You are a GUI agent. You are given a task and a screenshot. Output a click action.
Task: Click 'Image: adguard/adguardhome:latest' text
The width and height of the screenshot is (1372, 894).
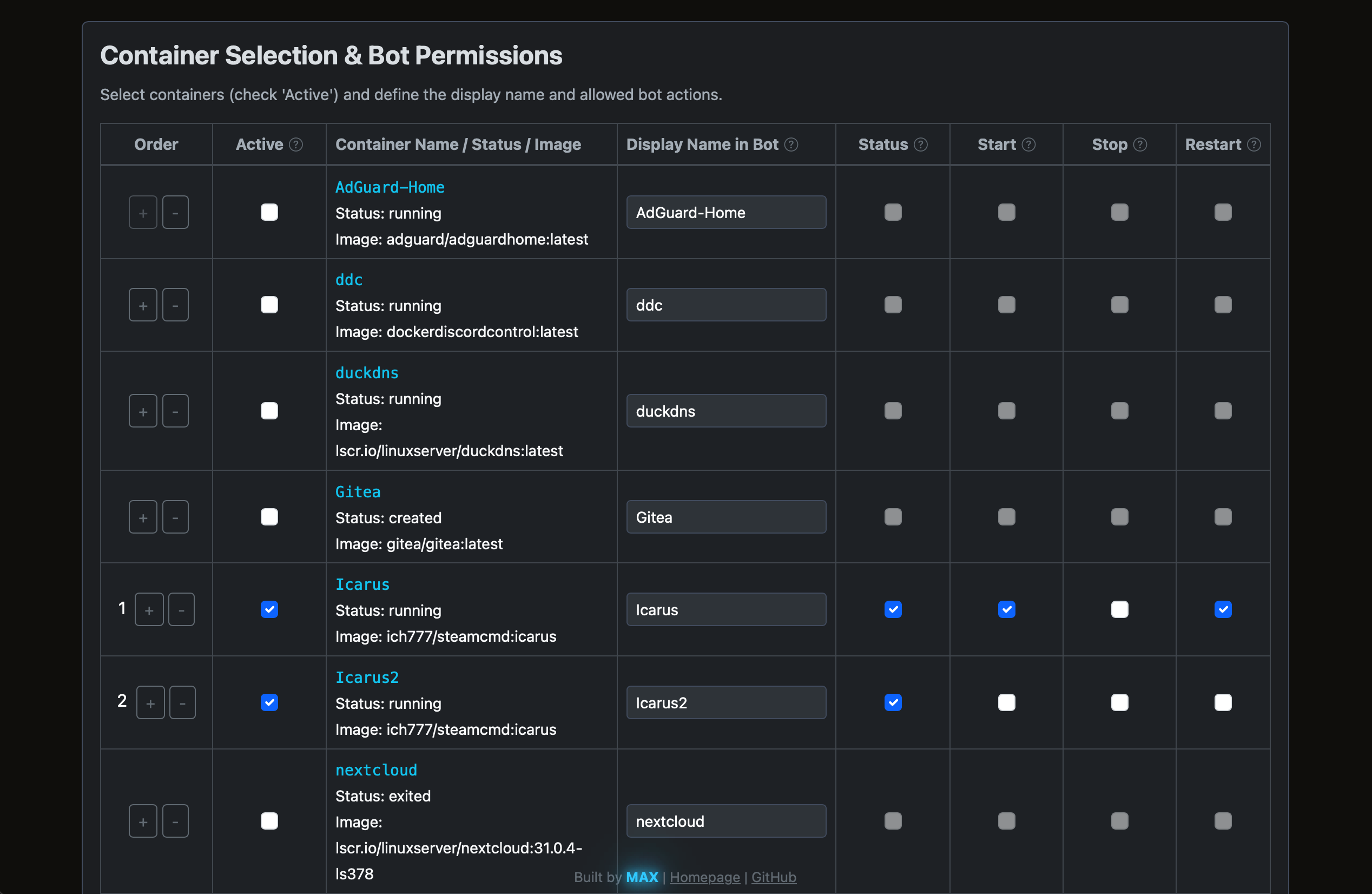pyautogui.click(x=462, y=239)
